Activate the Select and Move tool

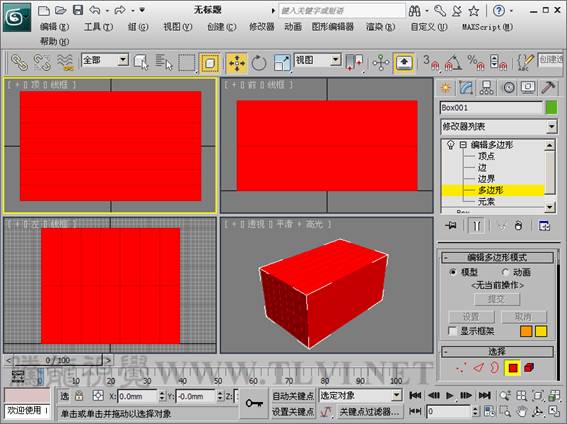237,63
